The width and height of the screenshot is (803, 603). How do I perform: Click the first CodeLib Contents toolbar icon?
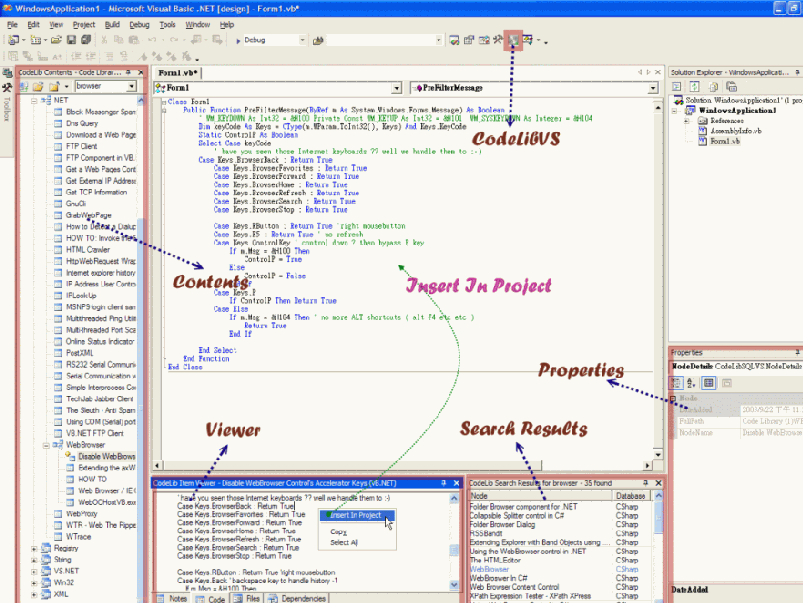click(24, 86)
